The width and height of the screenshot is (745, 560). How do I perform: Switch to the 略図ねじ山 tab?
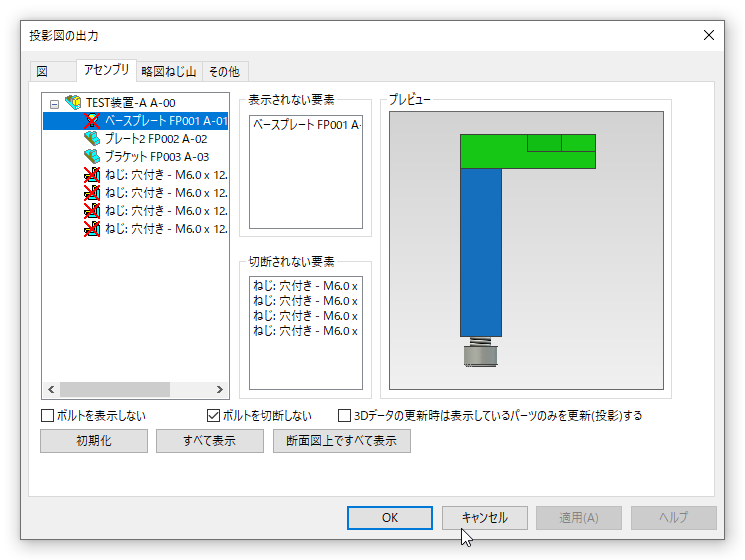[169, 71]
